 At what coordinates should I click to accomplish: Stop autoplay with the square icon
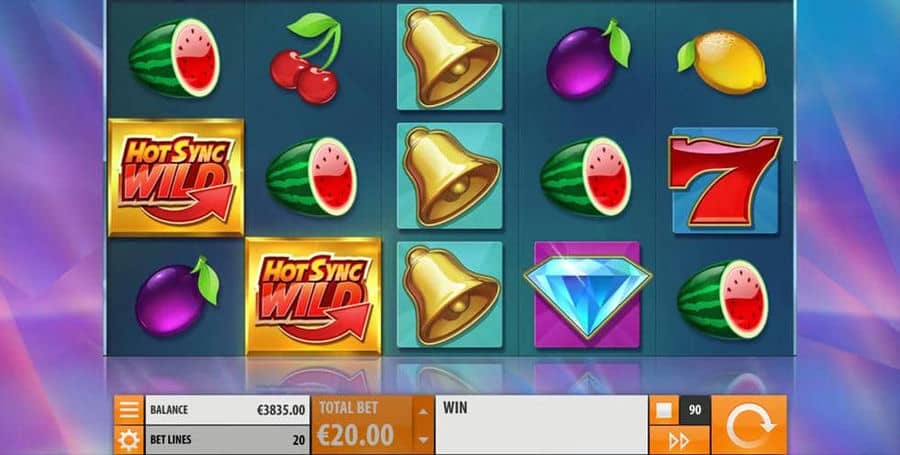(x=664, y=410)
